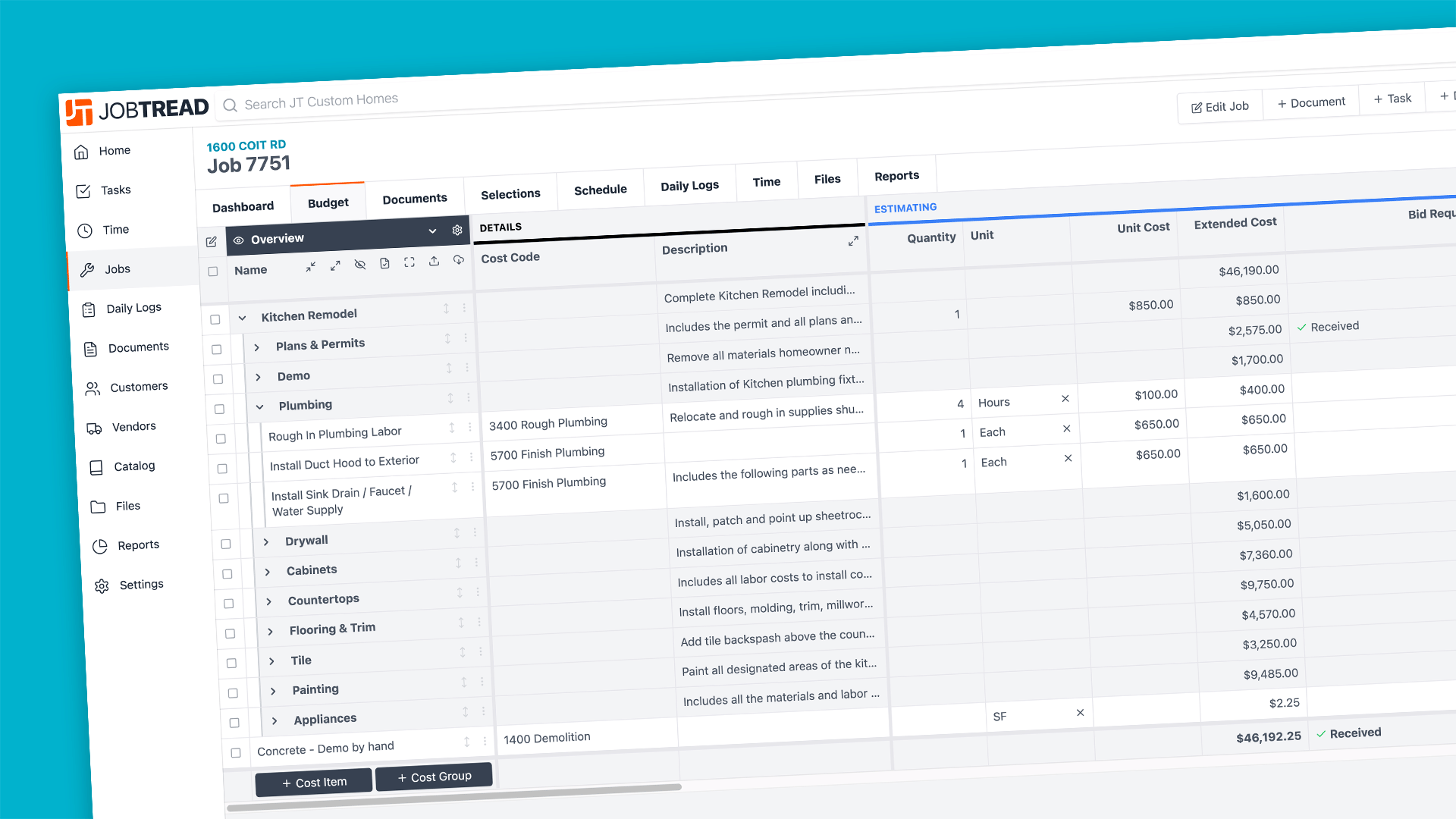
Task: Click the document checkmark icon
Action: click(384, 263)
